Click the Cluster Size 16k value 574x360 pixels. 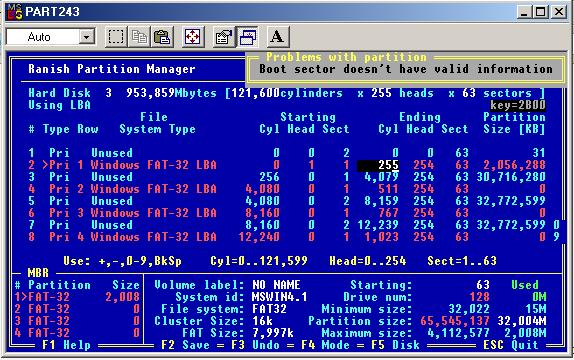click(262, 321)
